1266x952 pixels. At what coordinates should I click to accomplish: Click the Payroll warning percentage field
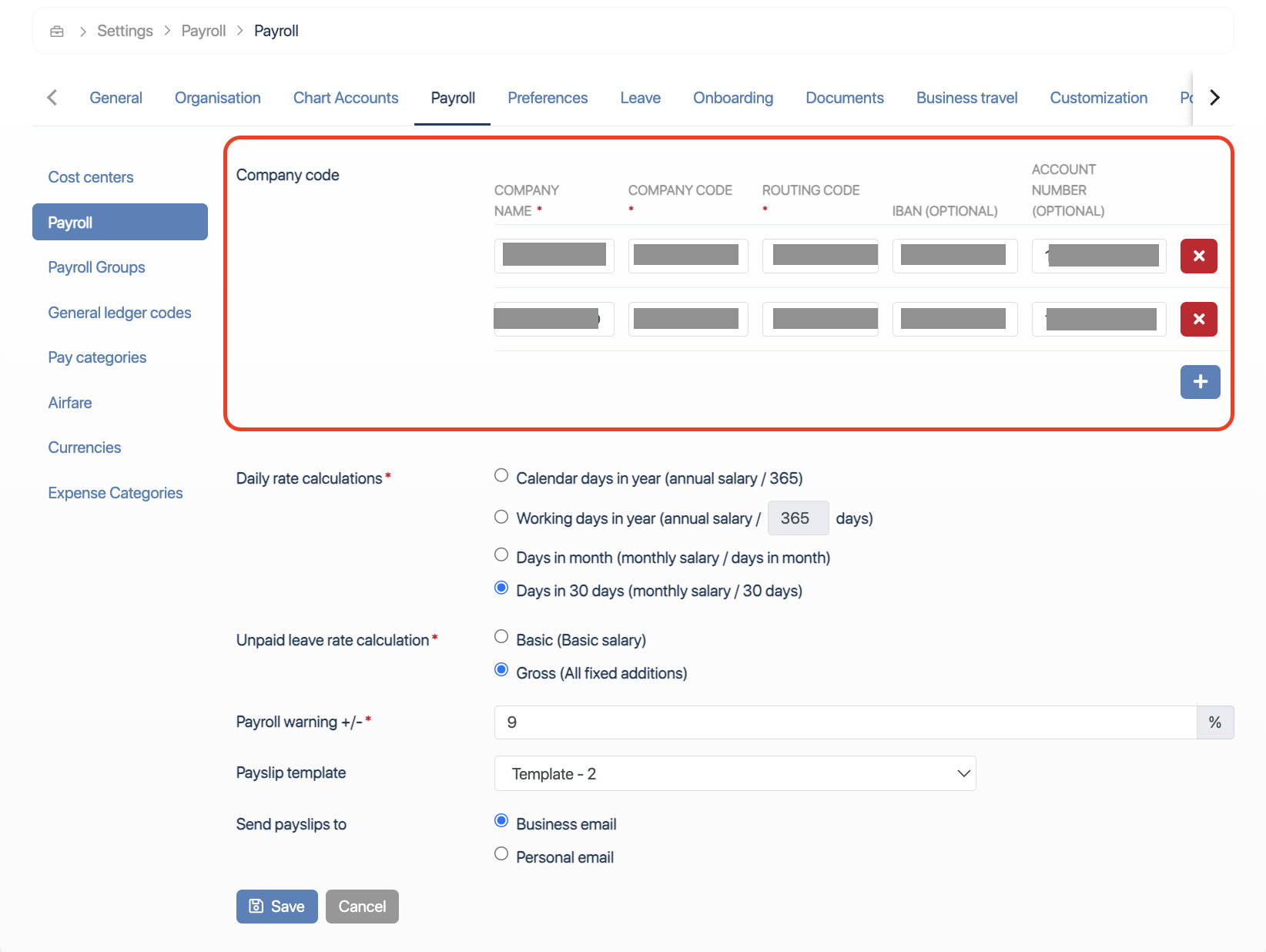[x=845, y=722]
